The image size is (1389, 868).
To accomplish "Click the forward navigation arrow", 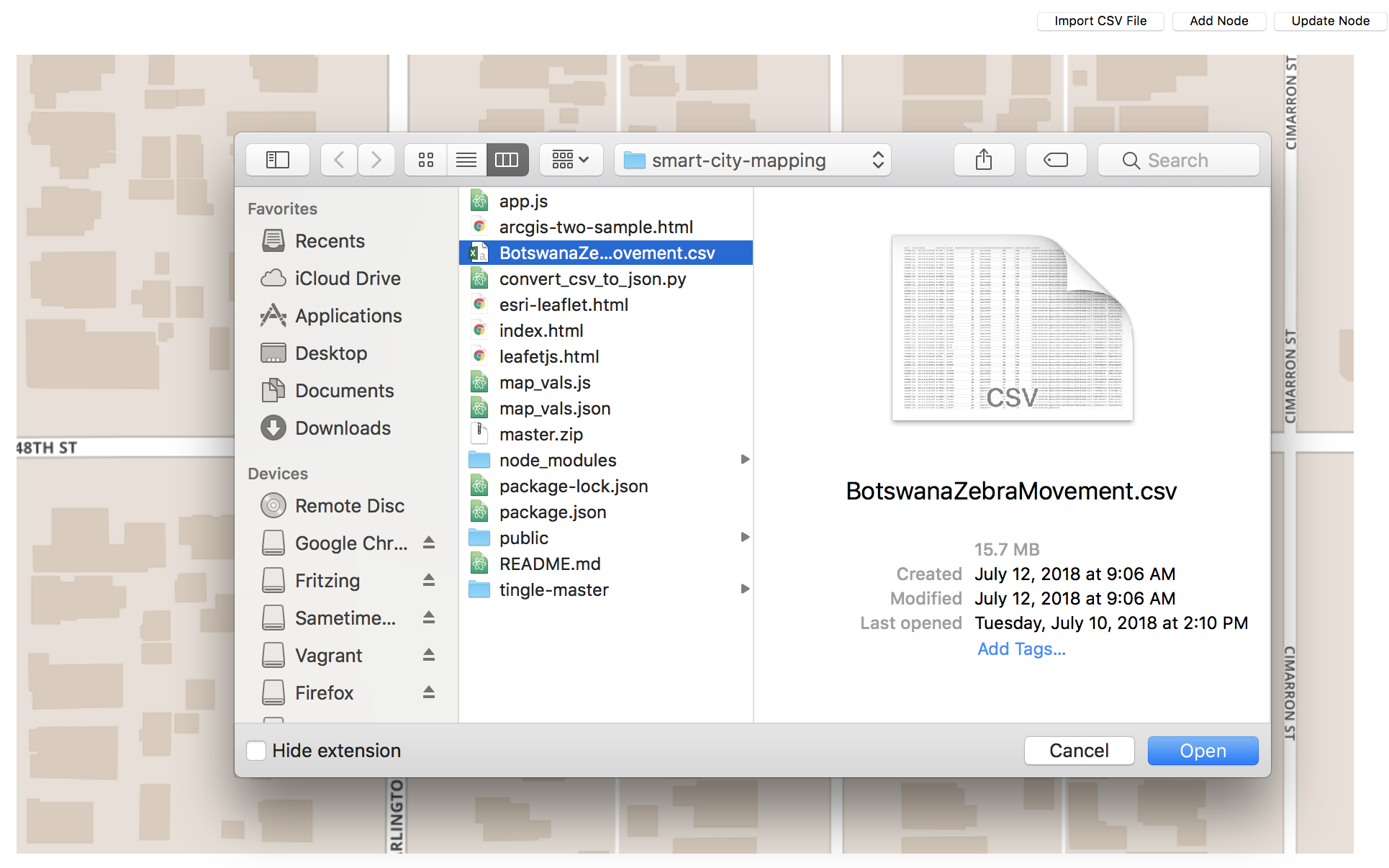I will pos(376,160).
